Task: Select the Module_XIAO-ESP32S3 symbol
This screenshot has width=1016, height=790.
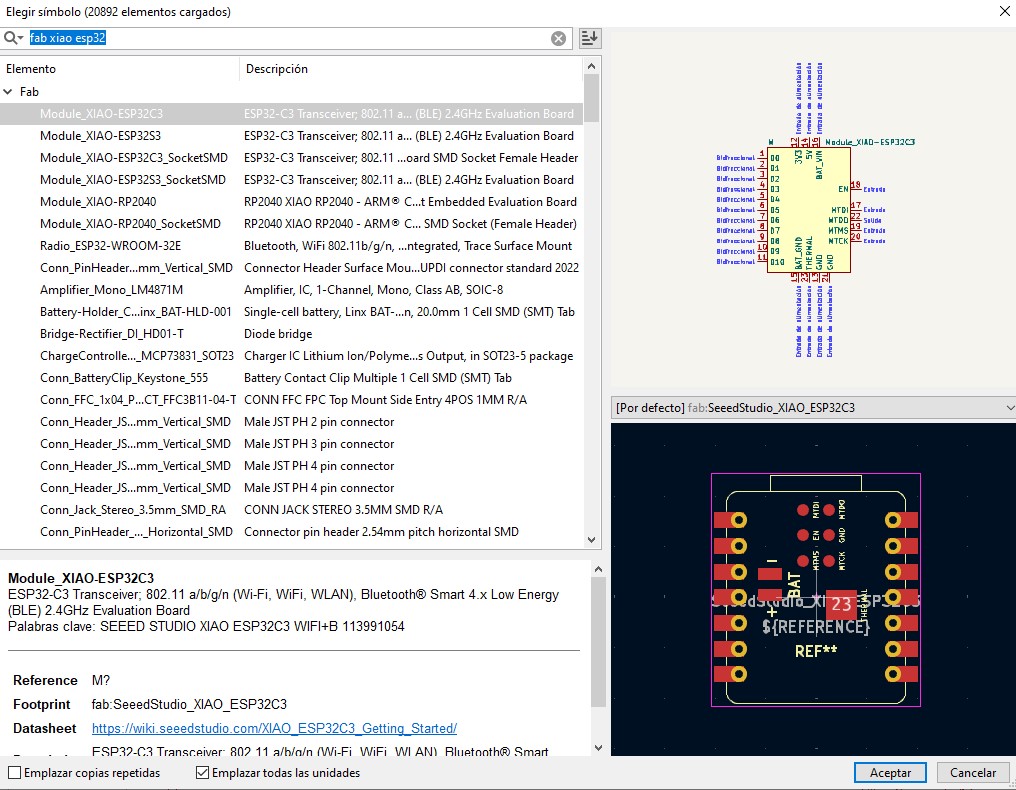Action: pyautogui.click(x=292, y=136)
